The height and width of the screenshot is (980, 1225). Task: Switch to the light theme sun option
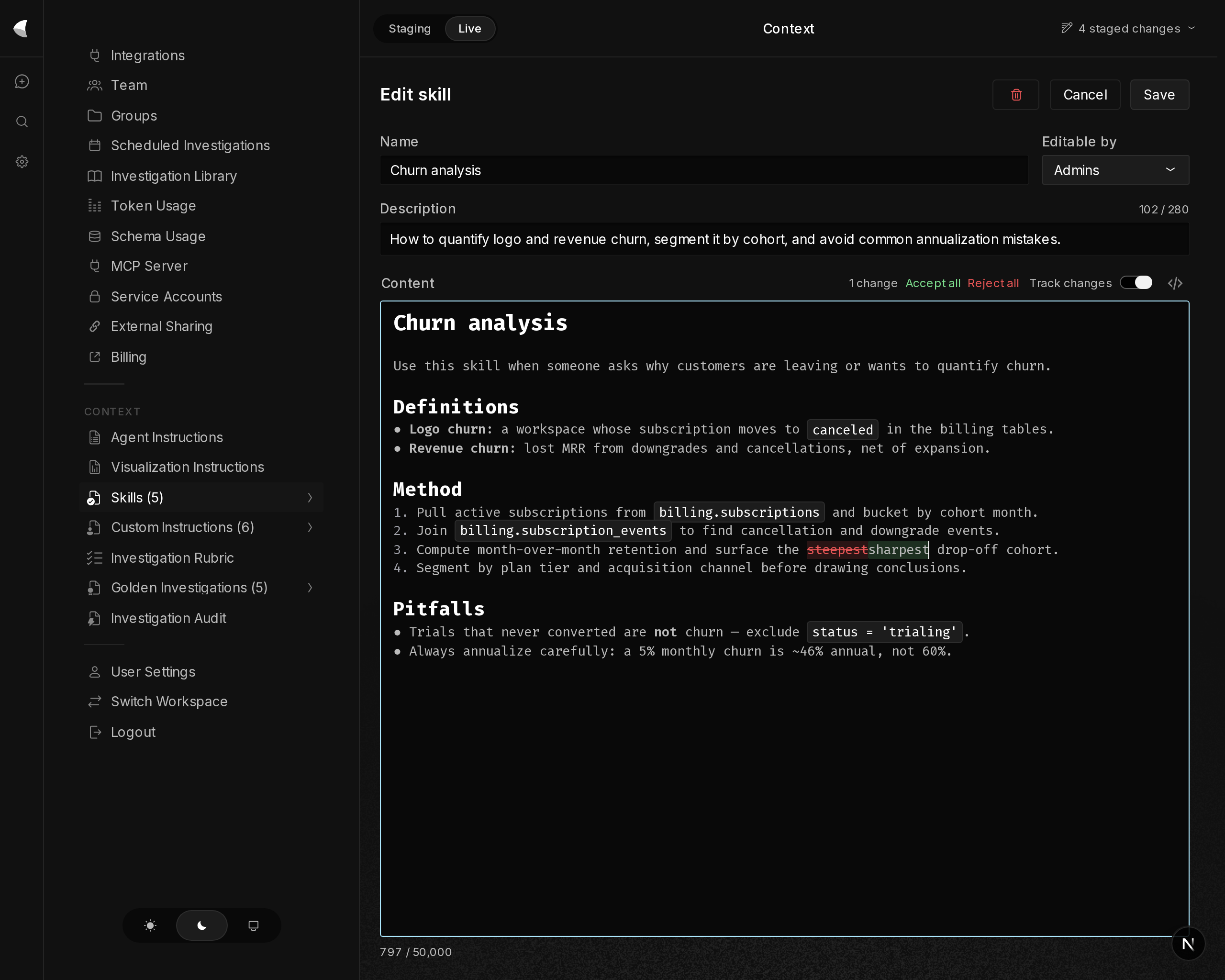[x=150, y=925]
